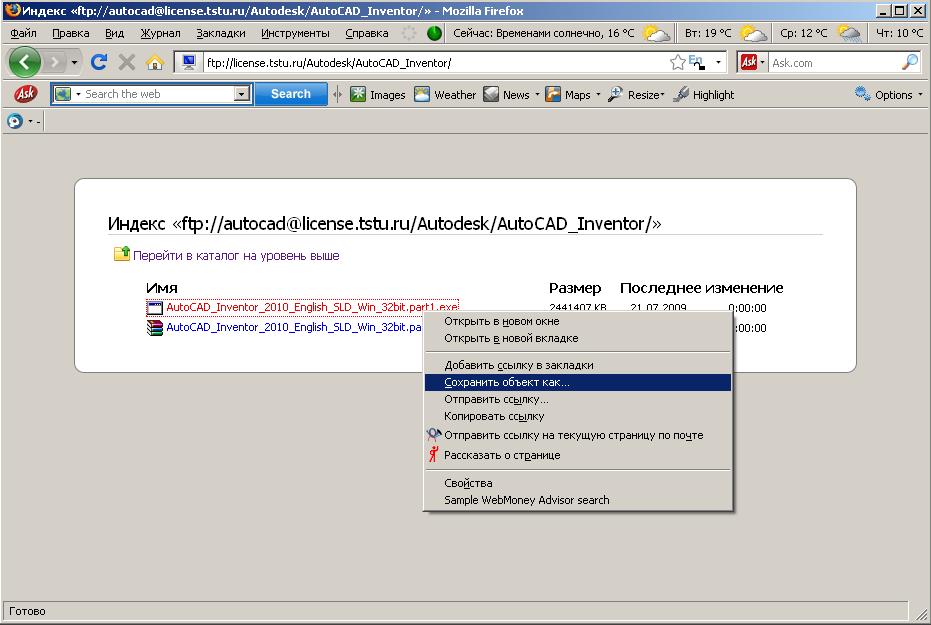
Task: Bookmark this page with the star icon
Action: (677, 62)
